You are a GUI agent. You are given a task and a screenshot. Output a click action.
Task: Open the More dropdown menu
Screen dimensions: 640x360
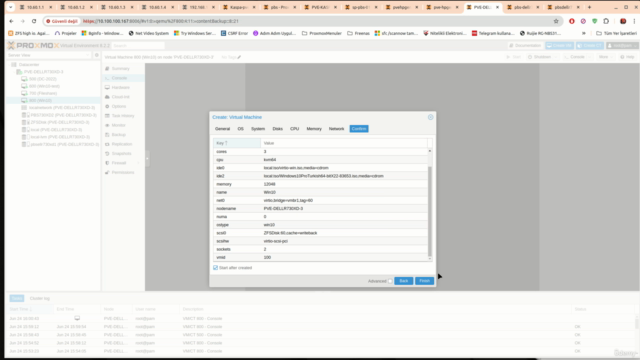click(x=605, y=57)
